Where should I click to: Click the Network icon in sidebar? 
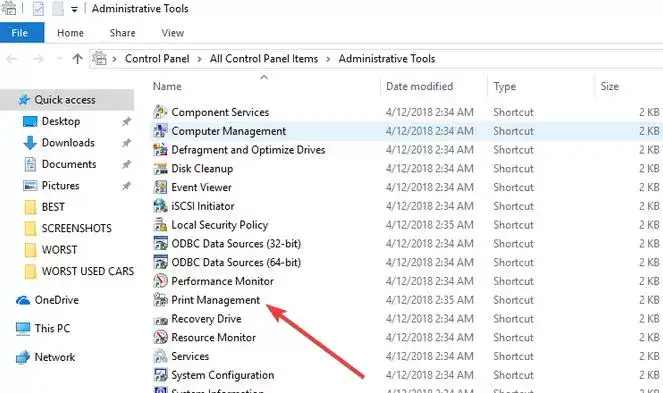point(23,357)
